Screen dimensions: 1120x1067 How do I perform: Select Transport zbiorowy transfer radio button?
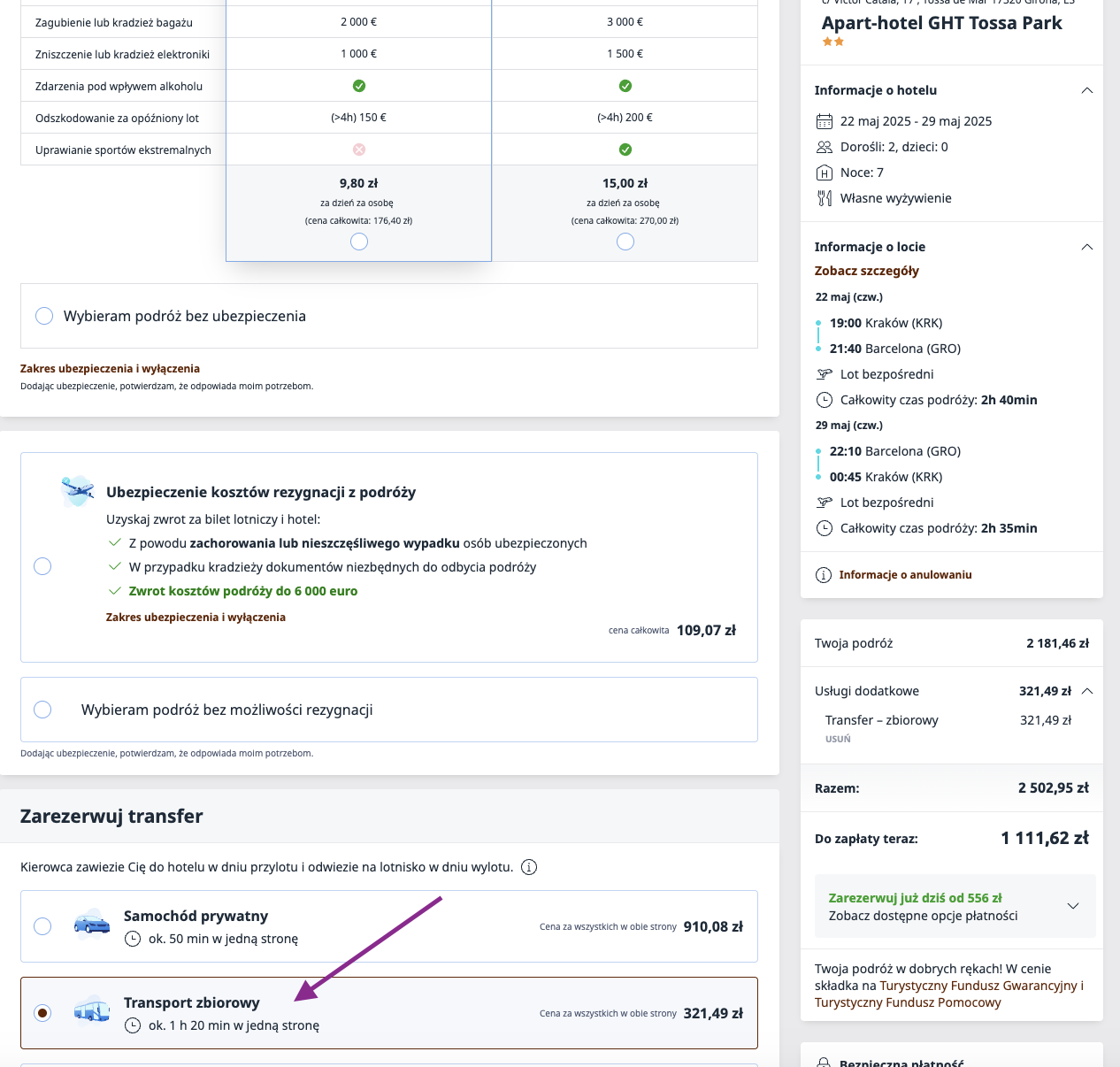[42, 1013]
